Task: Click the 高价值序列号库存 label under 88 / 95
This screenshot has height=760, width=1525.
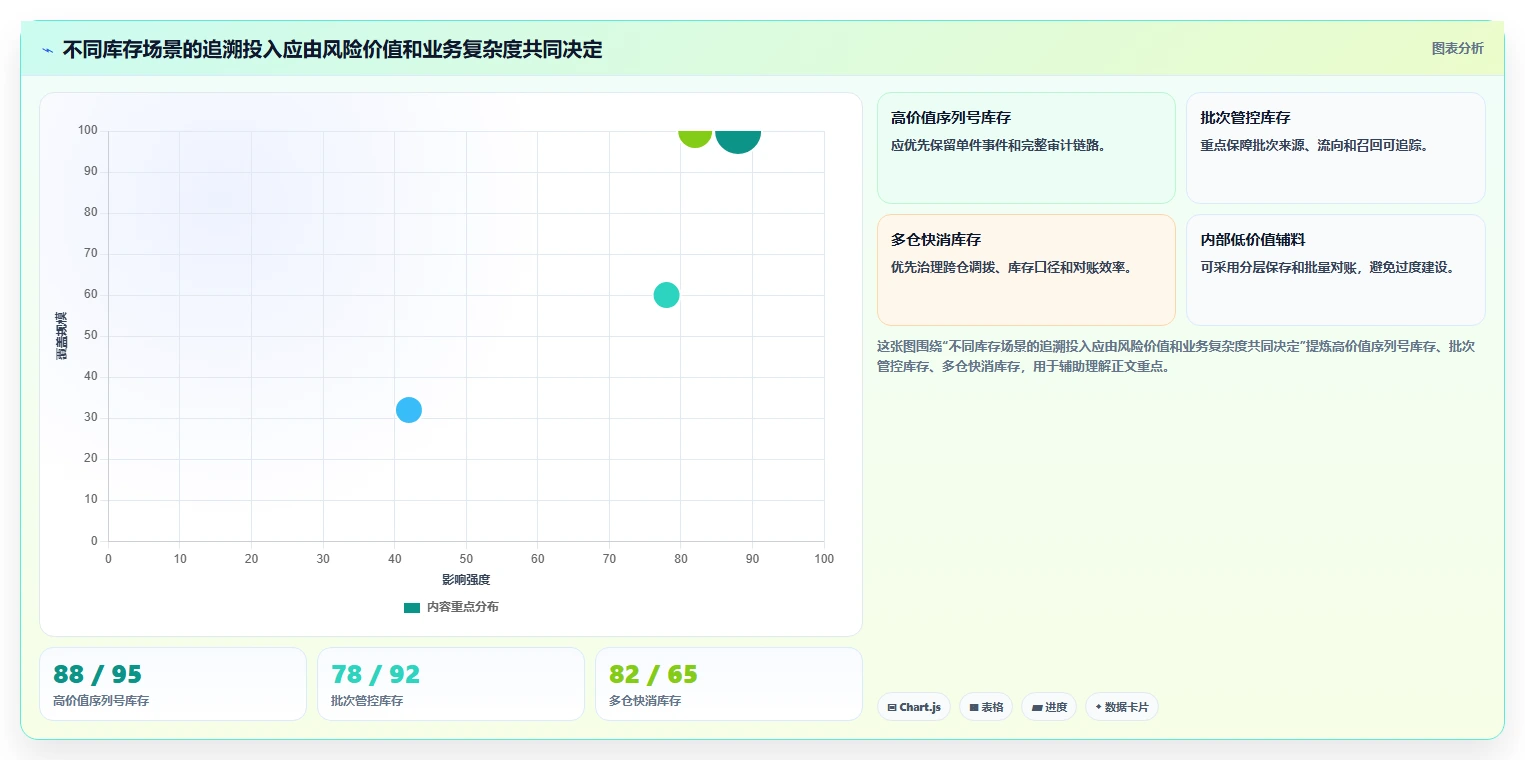Action: (x=101, y=701)
